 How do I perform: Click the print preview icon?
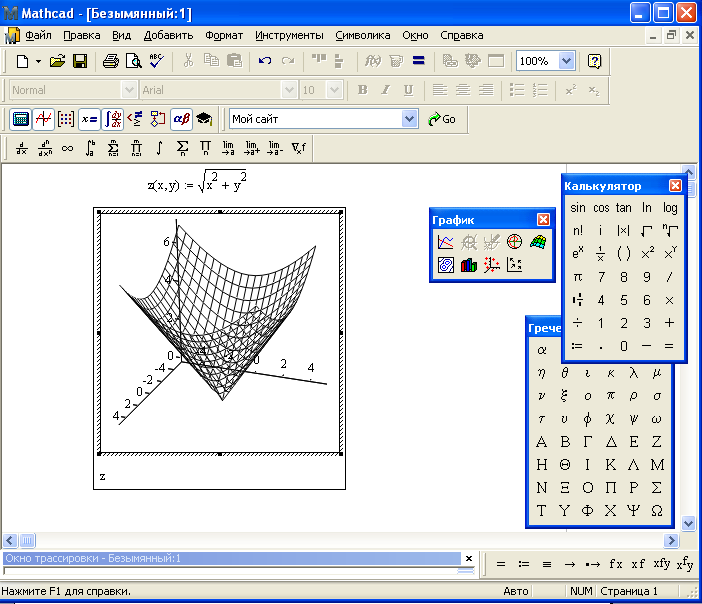point(133,61)
